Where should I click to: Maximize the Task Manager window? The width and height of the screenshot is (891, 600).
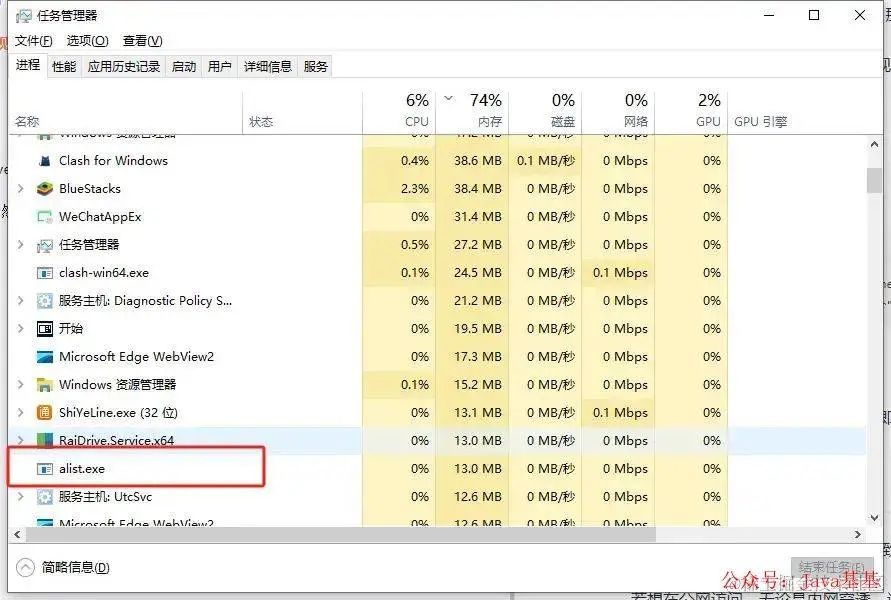814,15
